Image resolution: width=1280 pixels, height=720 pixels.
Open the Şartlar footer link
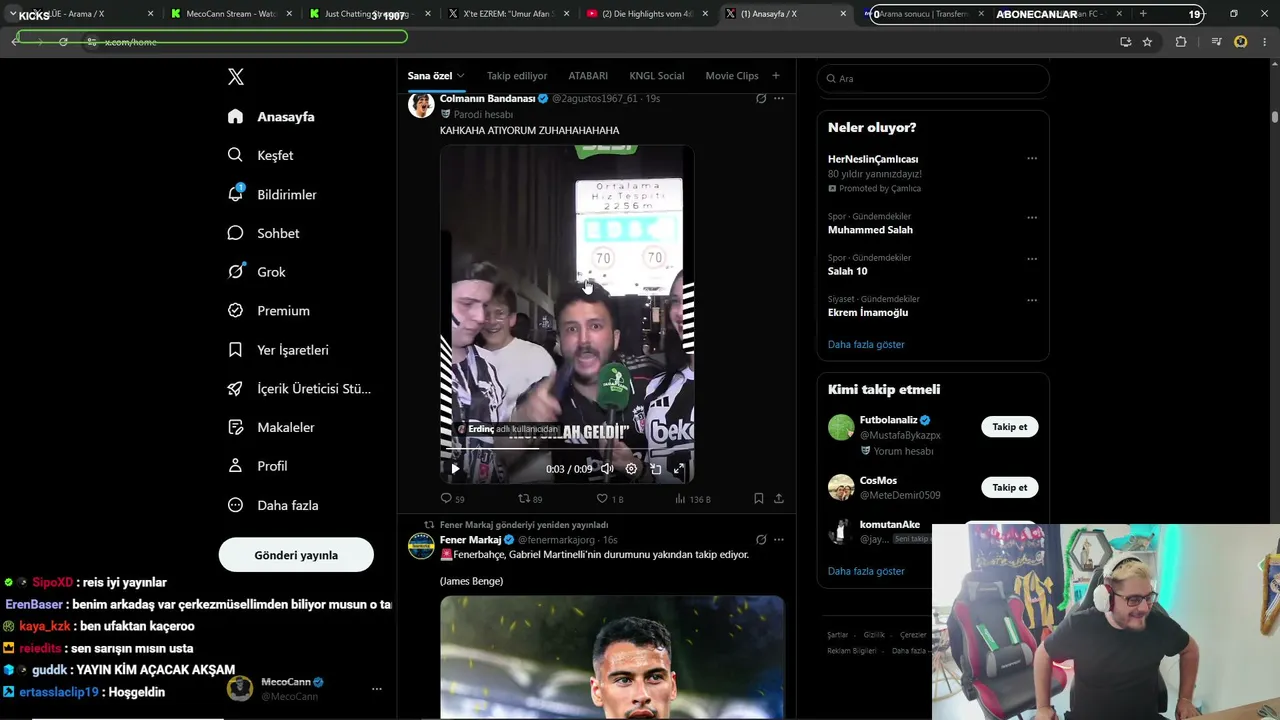[x=837, y=635]
